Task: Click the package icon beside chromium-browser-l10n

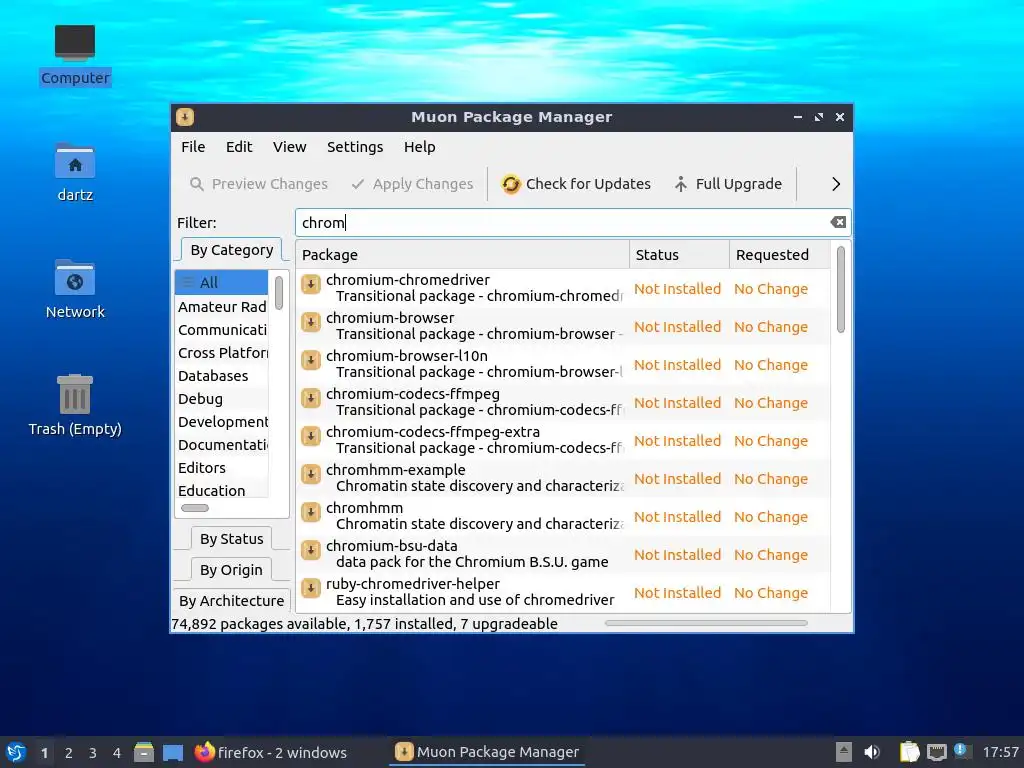Action: tap(311, 360)
